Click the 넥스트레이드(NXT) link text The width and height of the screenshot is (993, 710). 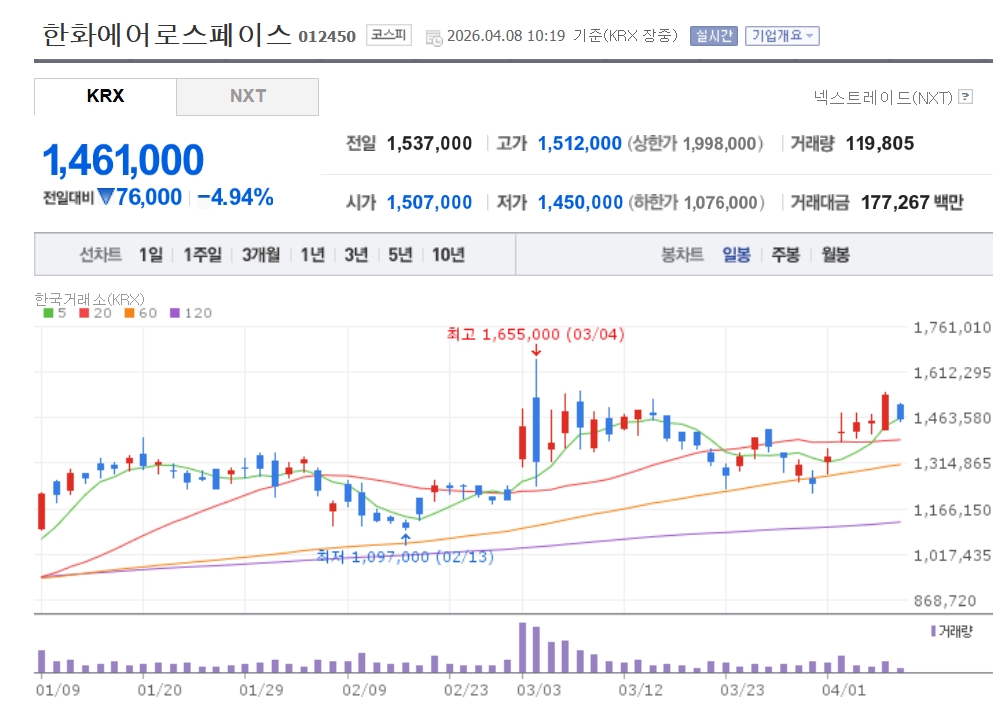point(883,97)
